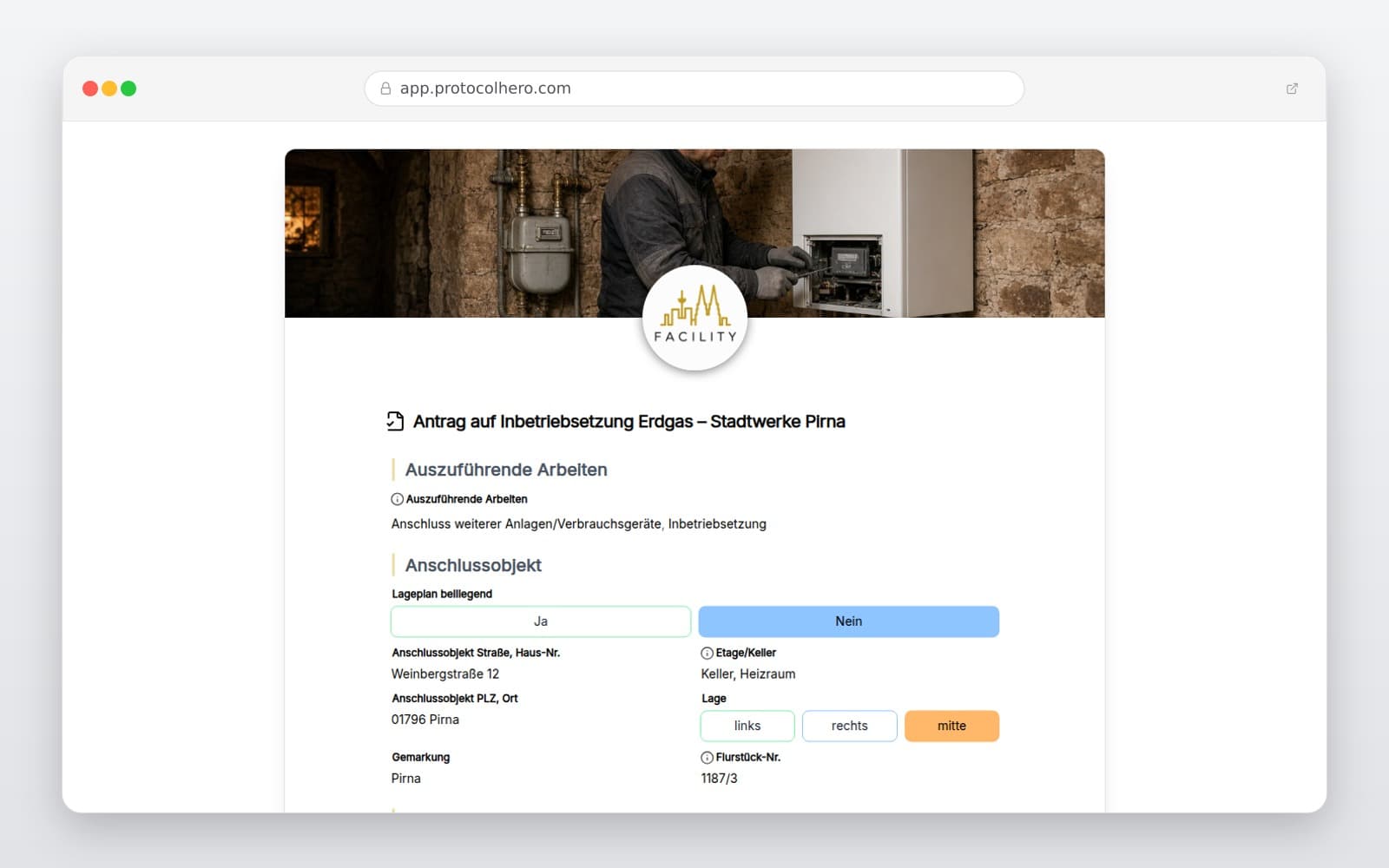Click the Gemarkung value Pirna
Screen dimensions: 1389x868
[x=405, y=778]
